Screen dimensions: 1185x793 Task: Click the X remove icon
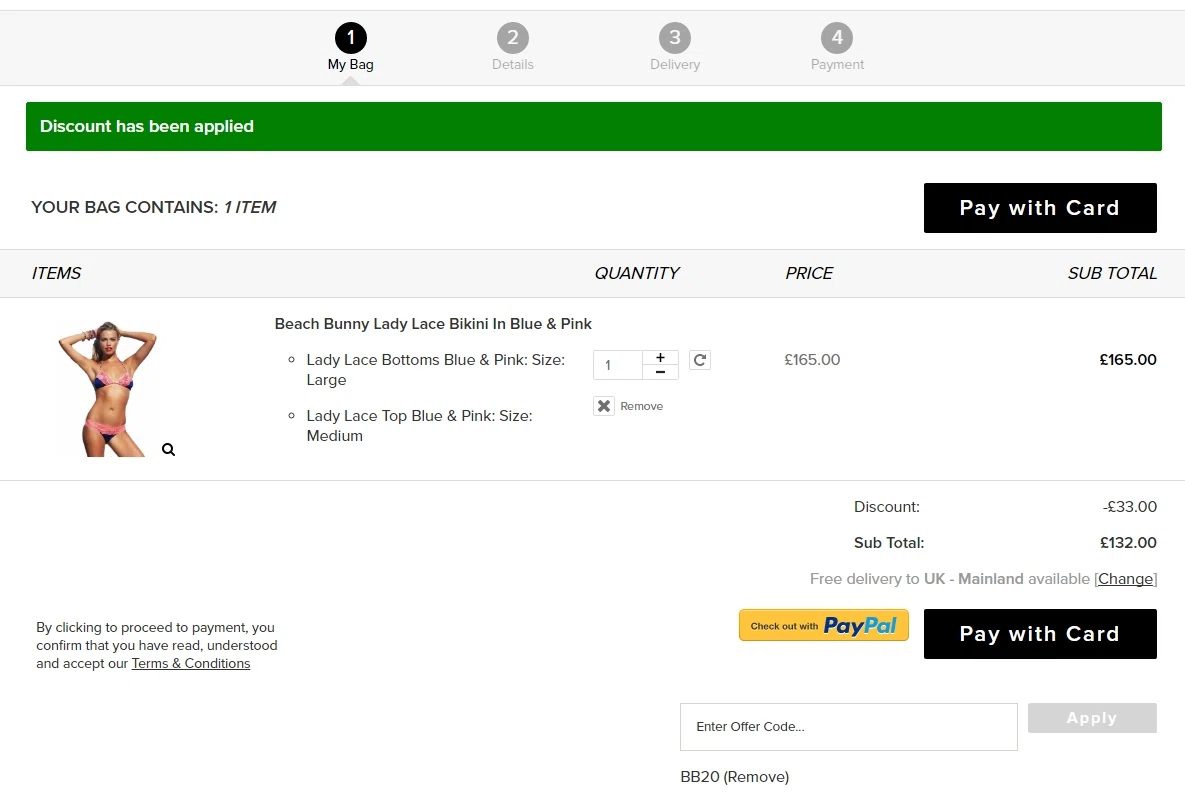(x=604, y=406)
